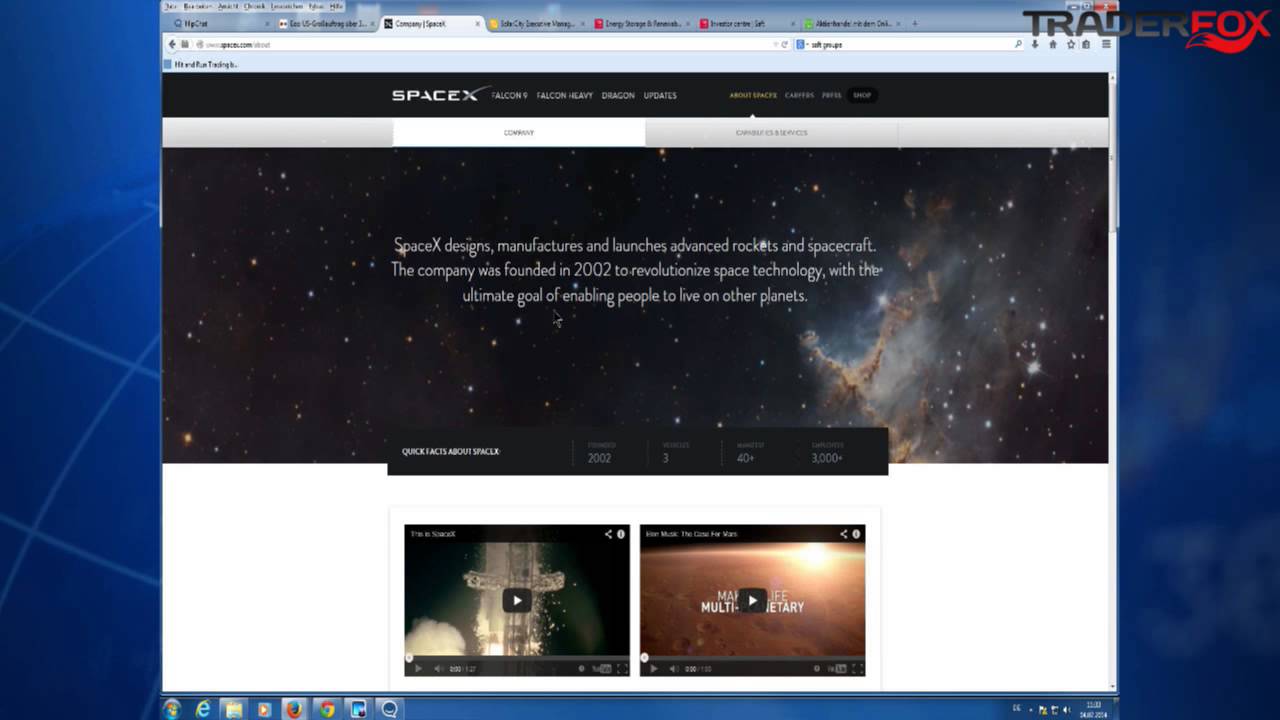Share the 'This is SpaceX' video

pyautogui.click(x=608, y=534)
